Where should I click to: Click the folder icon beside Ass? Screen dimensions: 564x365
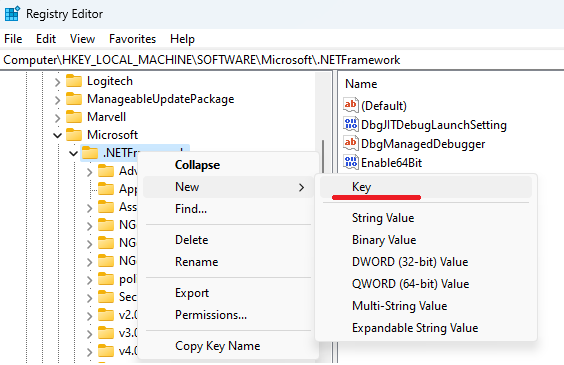coord(106,207)
